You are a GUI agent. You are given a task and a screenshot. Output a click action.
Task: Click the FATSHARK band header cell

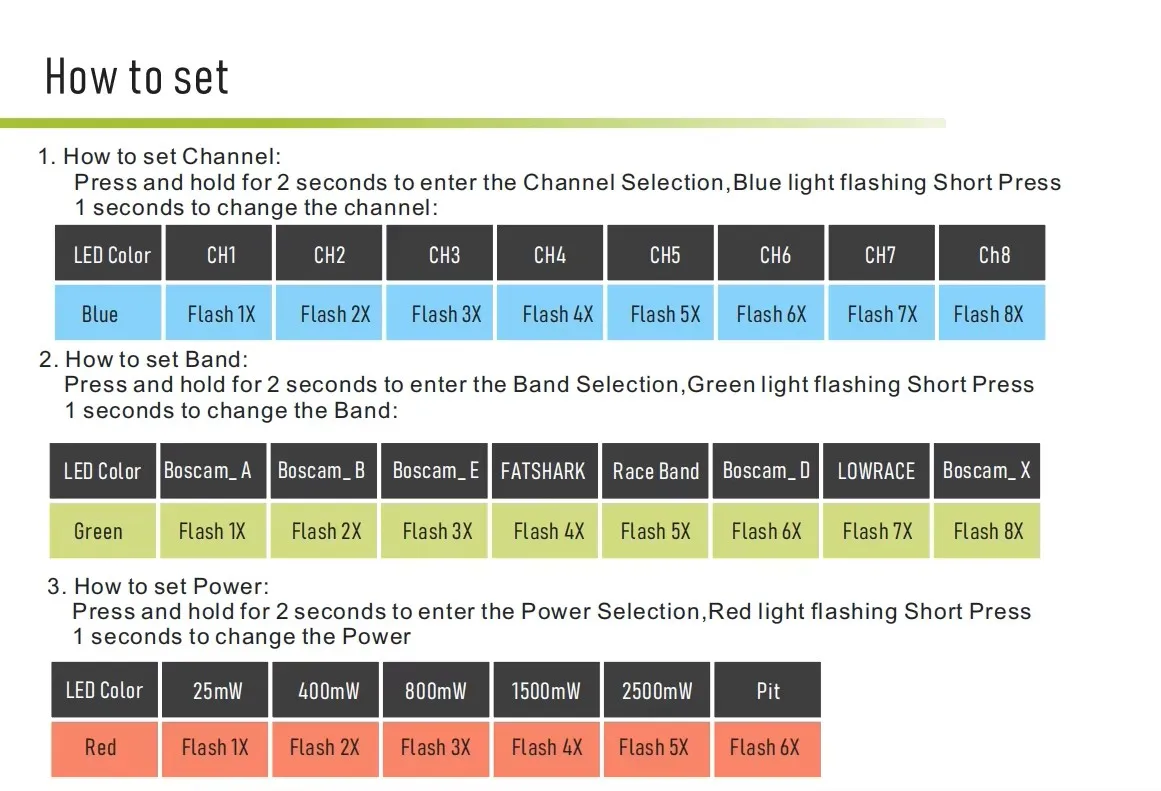tap(544, 470)
